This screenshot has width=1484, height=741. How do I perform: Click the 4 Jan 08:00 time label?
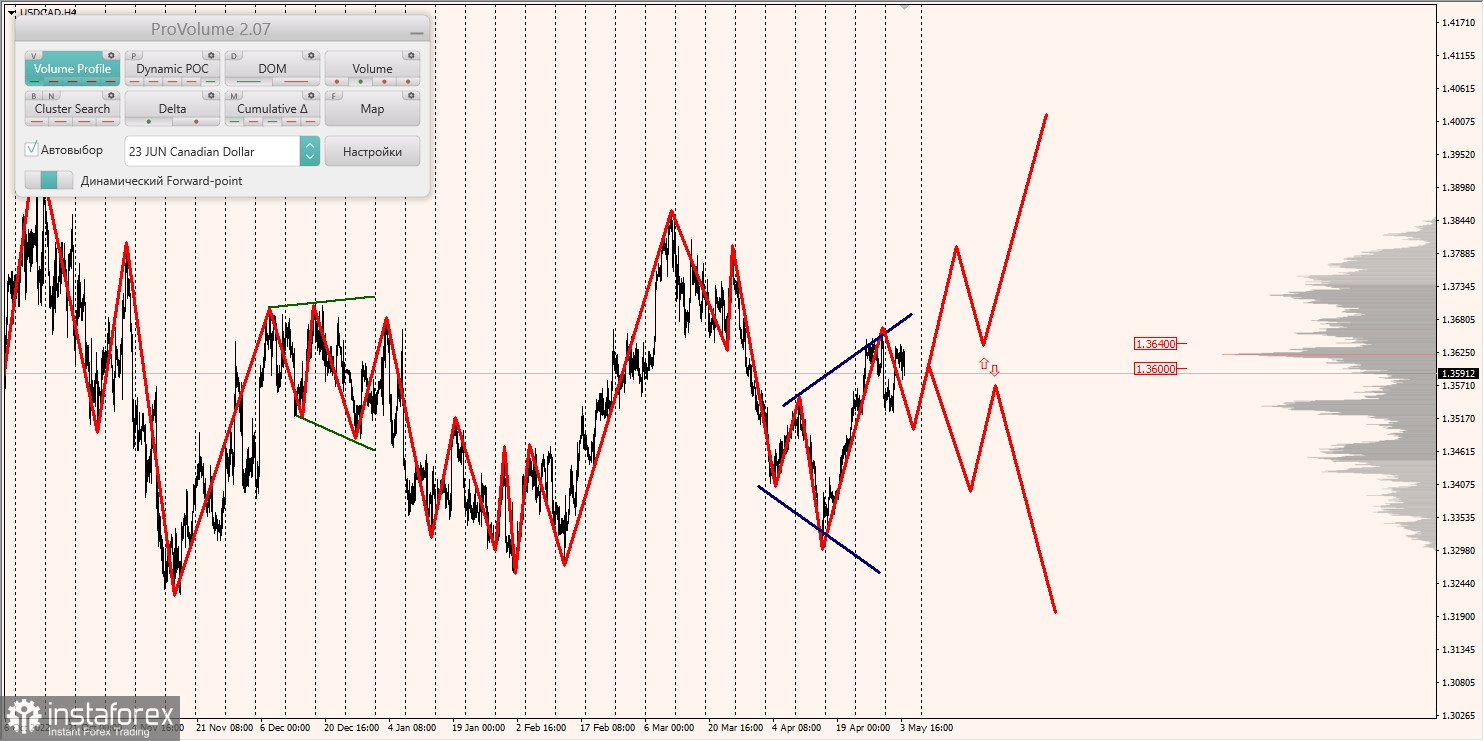tap(412, 728)
